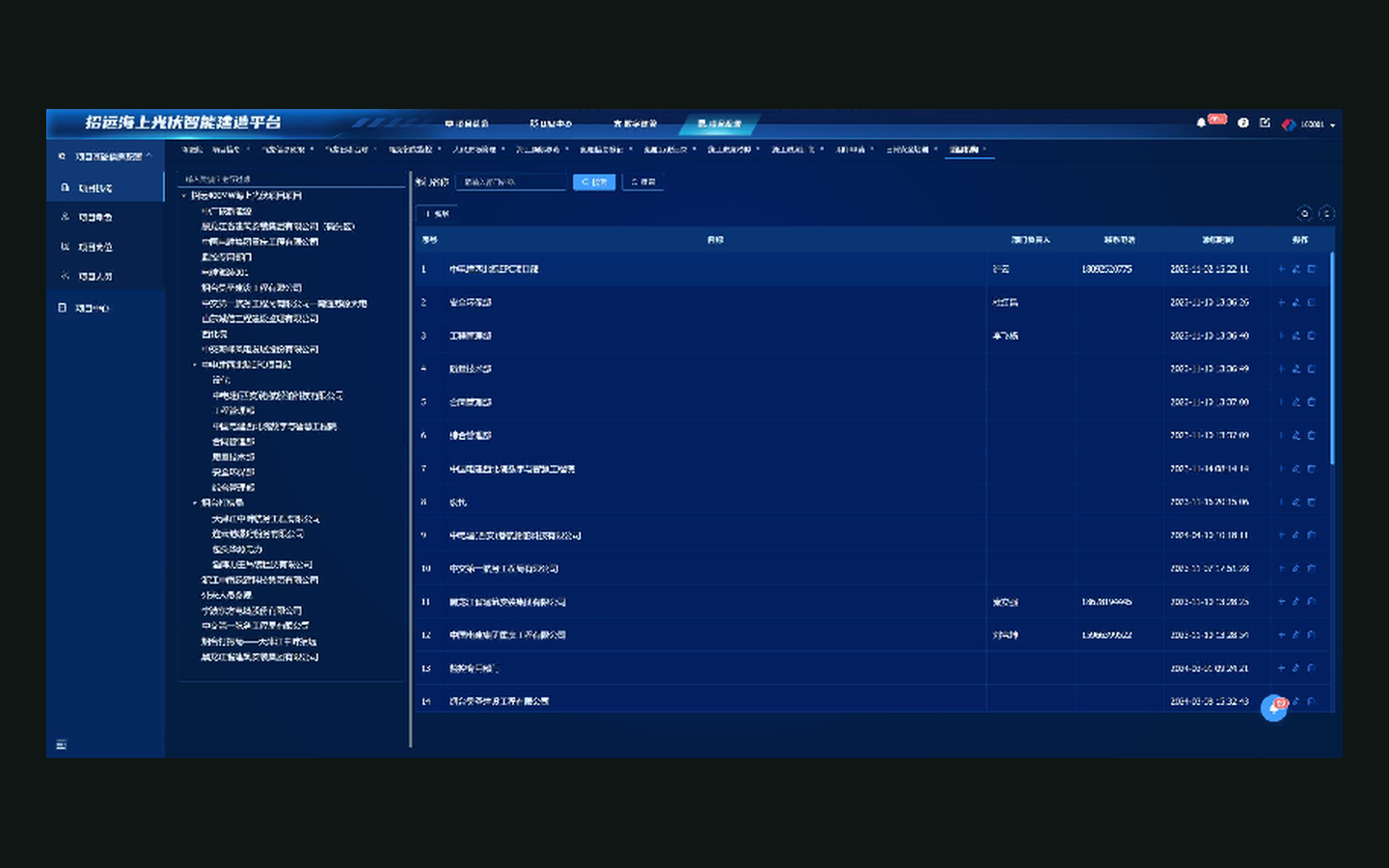Click the tree filter input above organization tree
The width and height of the screenshot is (1389, 868).
pos(291,179)
